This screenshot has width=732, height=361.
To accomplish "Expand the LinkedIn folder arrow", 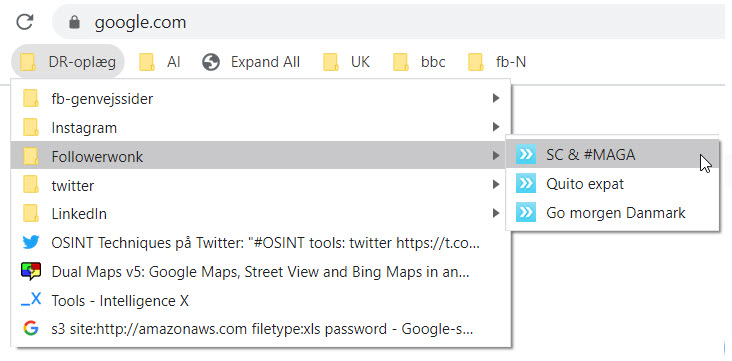I will [496, 214].
